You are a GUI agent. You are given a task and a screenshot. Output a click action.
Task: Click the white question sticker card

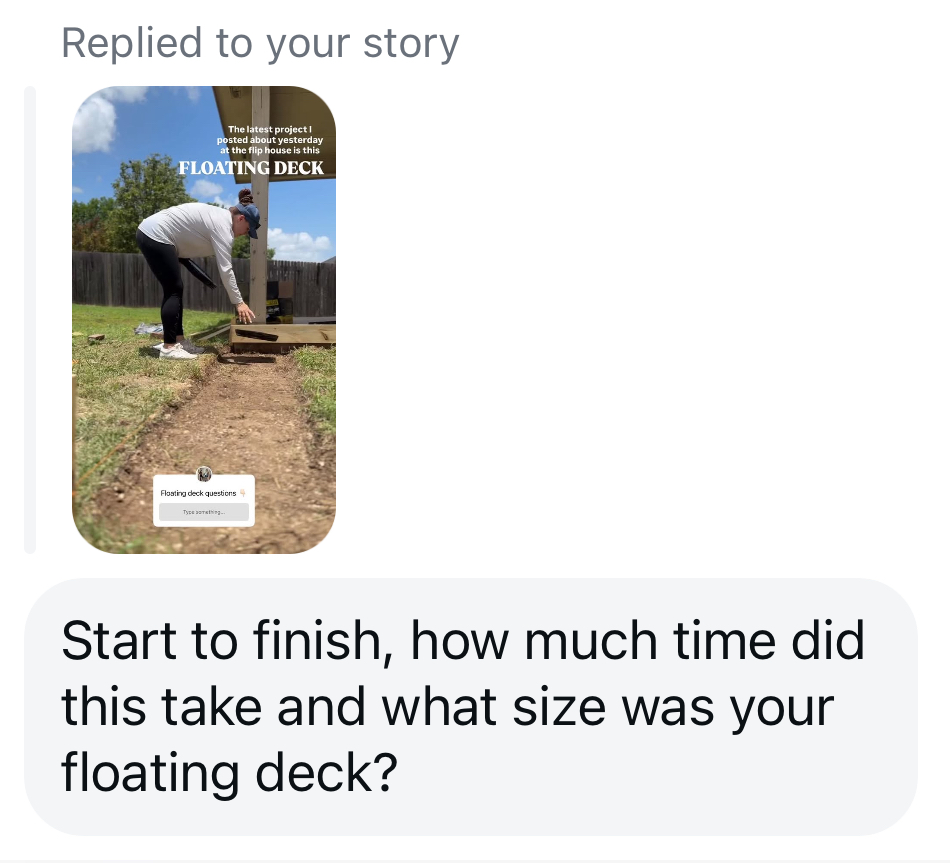coord(204,502)
